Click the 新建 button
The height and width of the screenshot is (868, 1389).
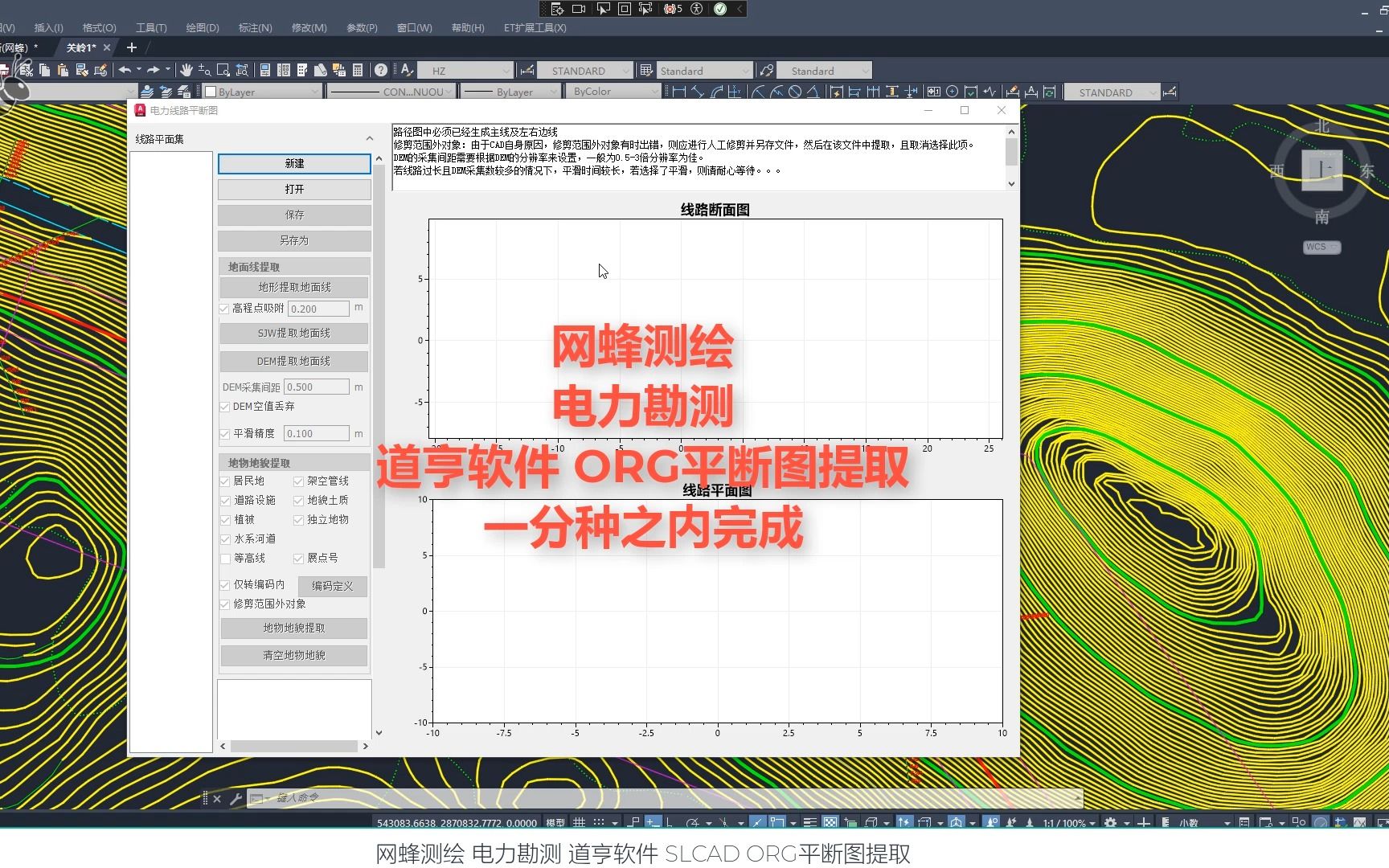click(x=294, y=164)
